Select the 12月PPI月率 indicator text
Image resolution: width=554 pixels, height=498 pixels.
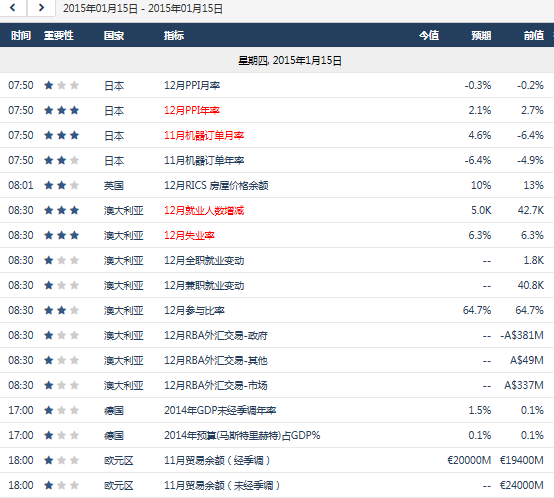[192, 85]
